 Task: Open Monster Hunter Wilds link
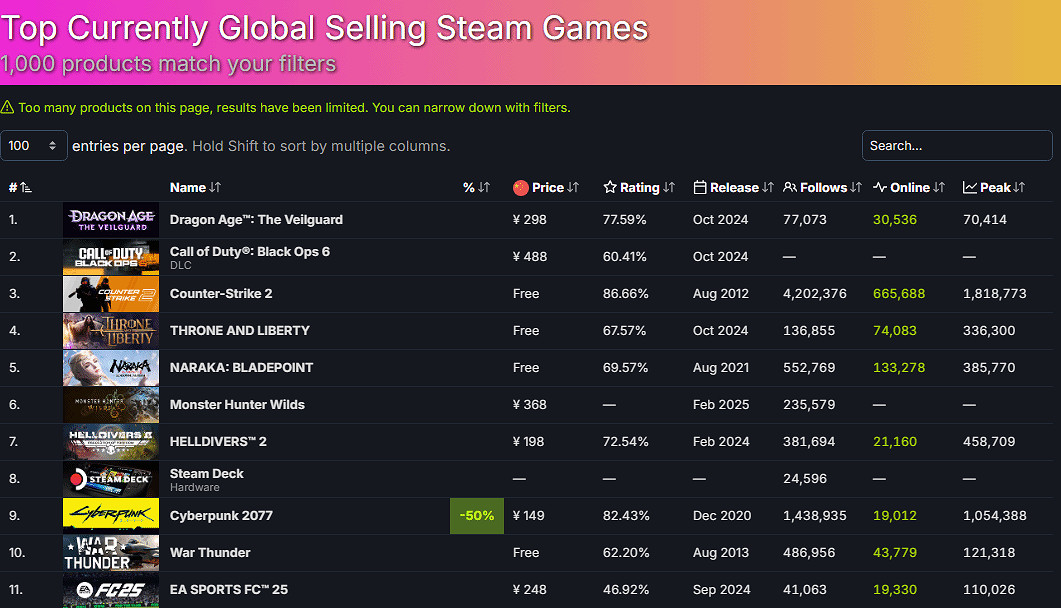pos(237,404)
